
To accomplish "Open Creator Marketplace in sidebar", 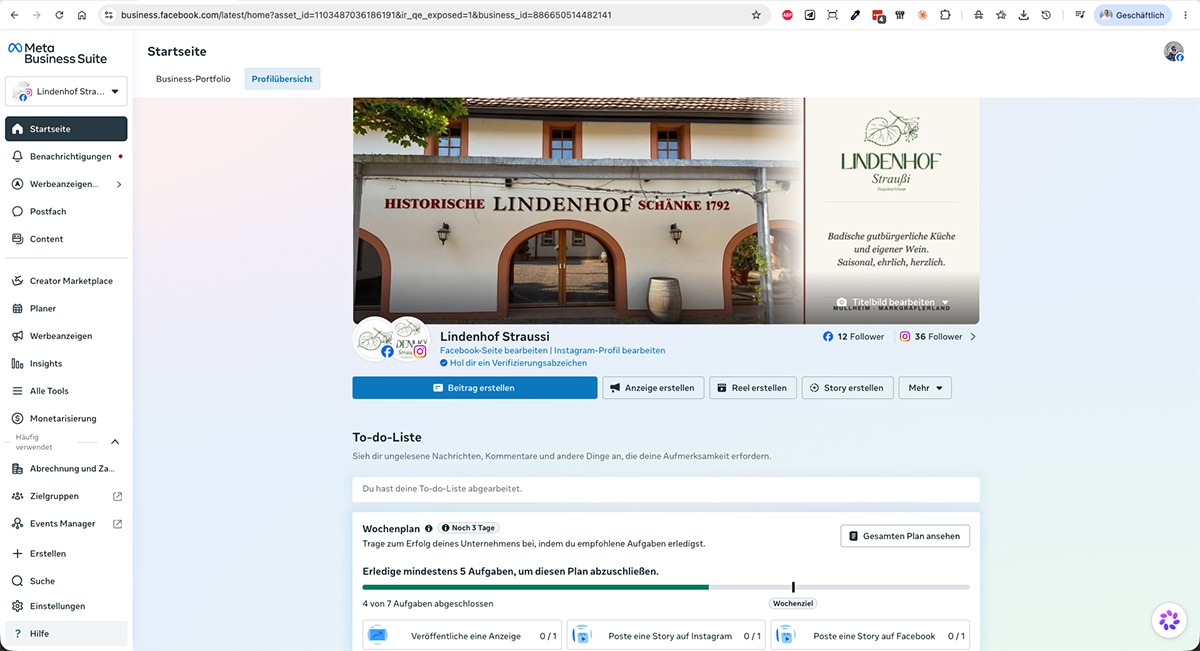I will tap(66, 281).
